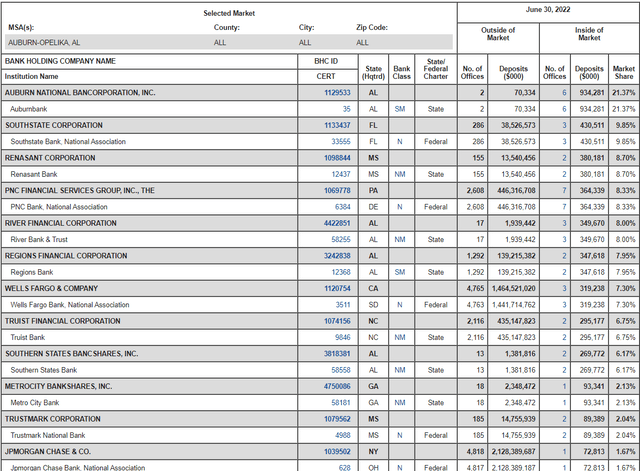The image size is (640, 471).
Task: Open CERT 33555 for Southstate Bank
Action: point(341,142)
